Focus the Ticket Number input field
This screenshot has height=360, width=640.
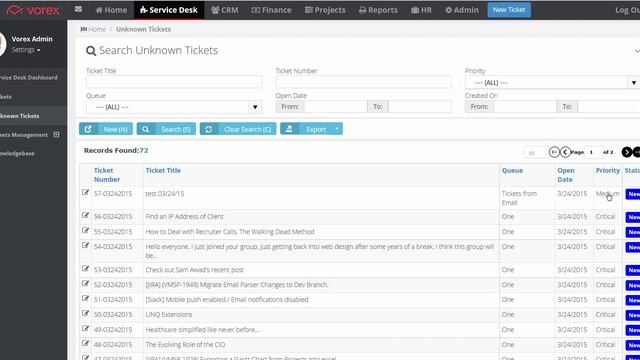[363, 82]
